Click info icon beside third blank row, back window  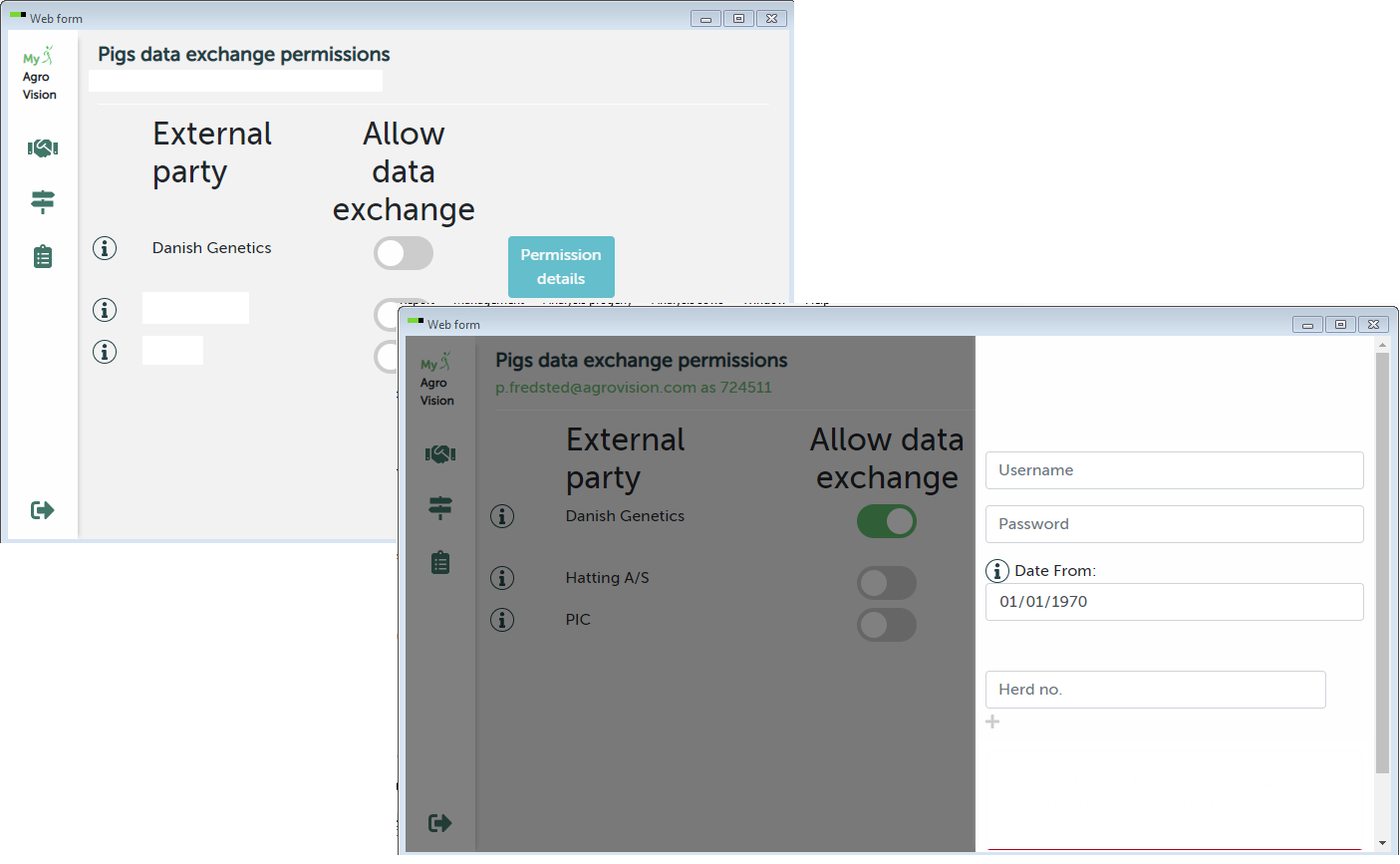click(105, 352)
